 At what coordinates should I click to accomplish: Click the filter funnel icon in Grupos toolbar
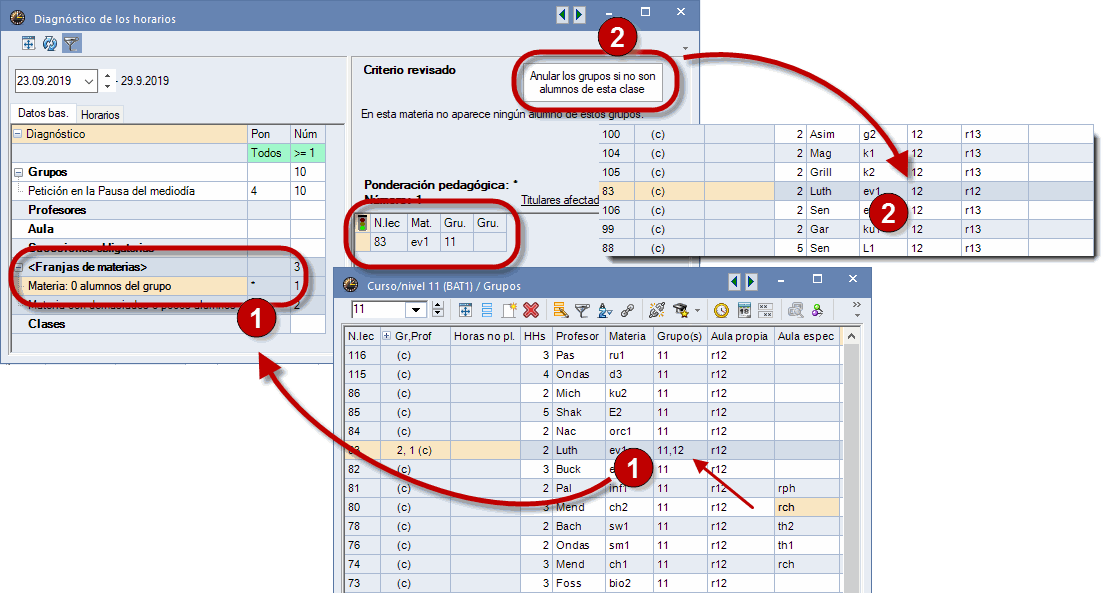click(582, 310)
